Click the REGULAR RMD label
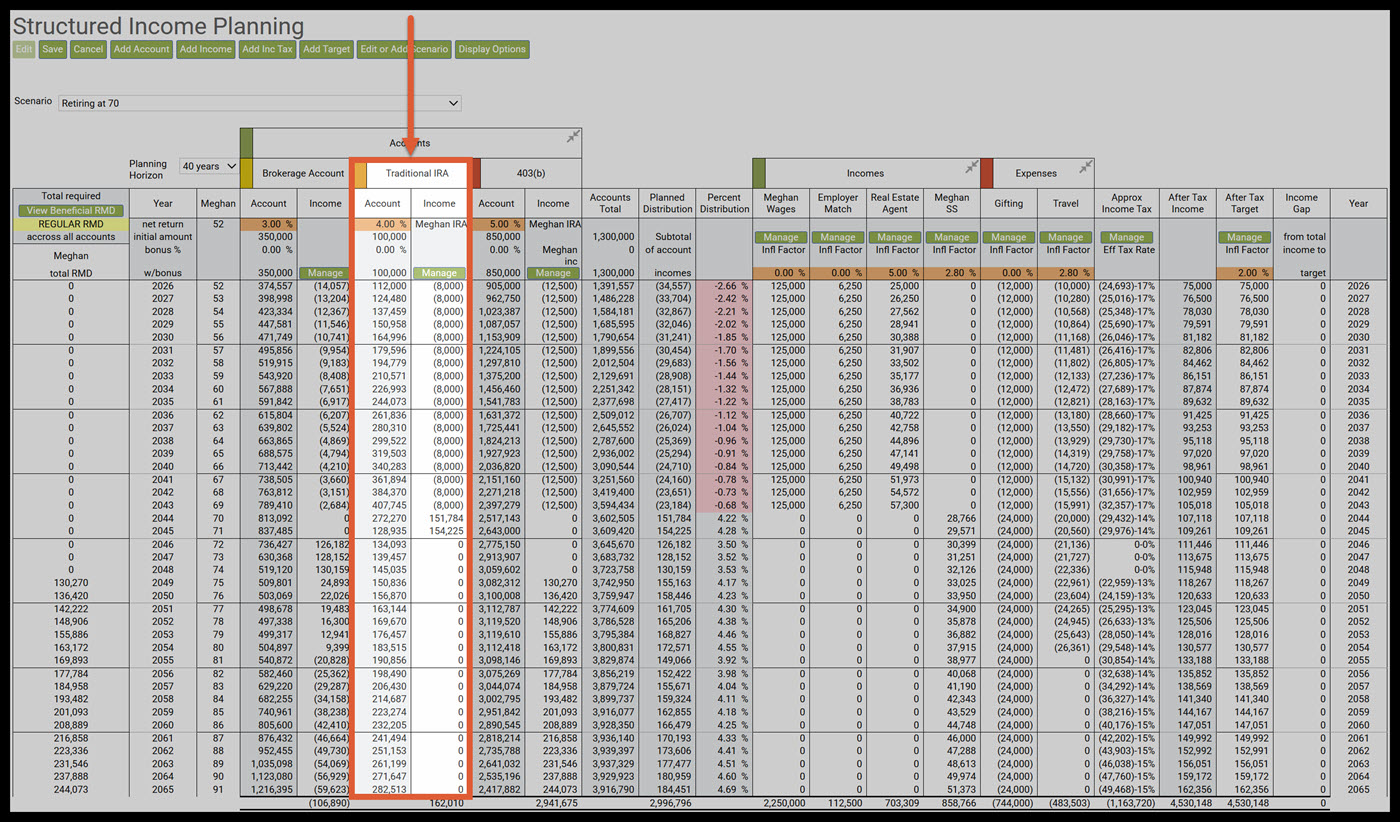 point(72,225)
